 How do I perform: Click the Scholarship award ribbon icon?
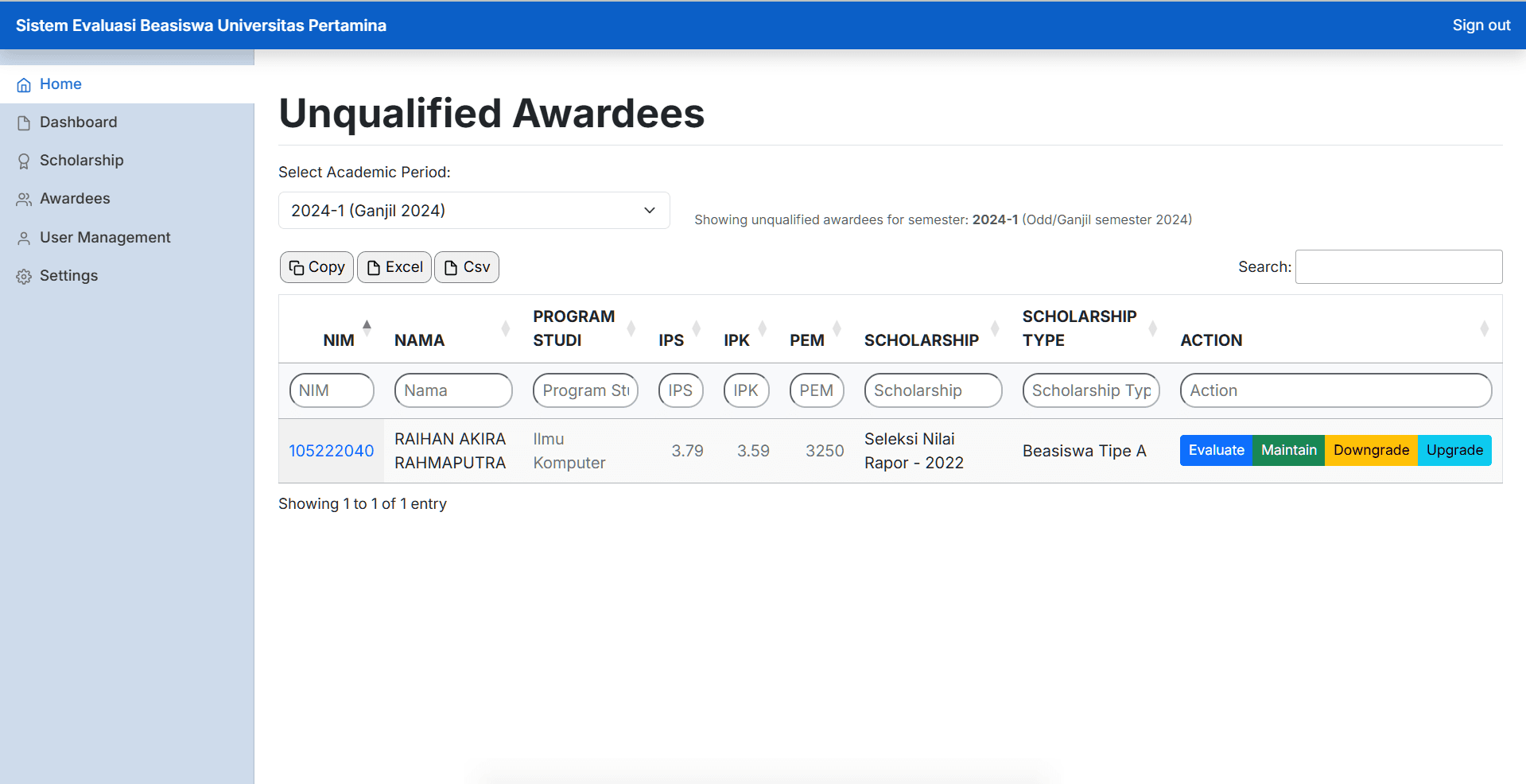click(x=24, y=161)
